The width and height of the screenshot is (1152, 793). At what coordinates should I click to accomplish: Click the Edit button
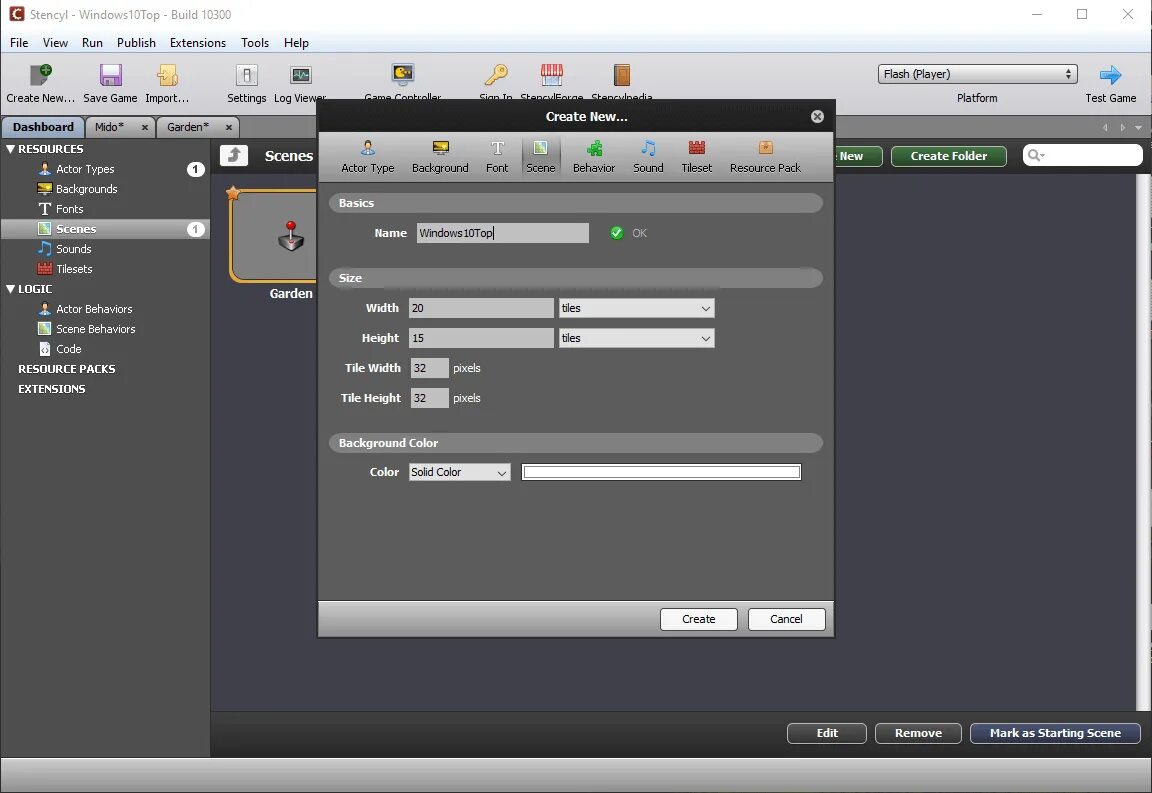coord(827,733)
